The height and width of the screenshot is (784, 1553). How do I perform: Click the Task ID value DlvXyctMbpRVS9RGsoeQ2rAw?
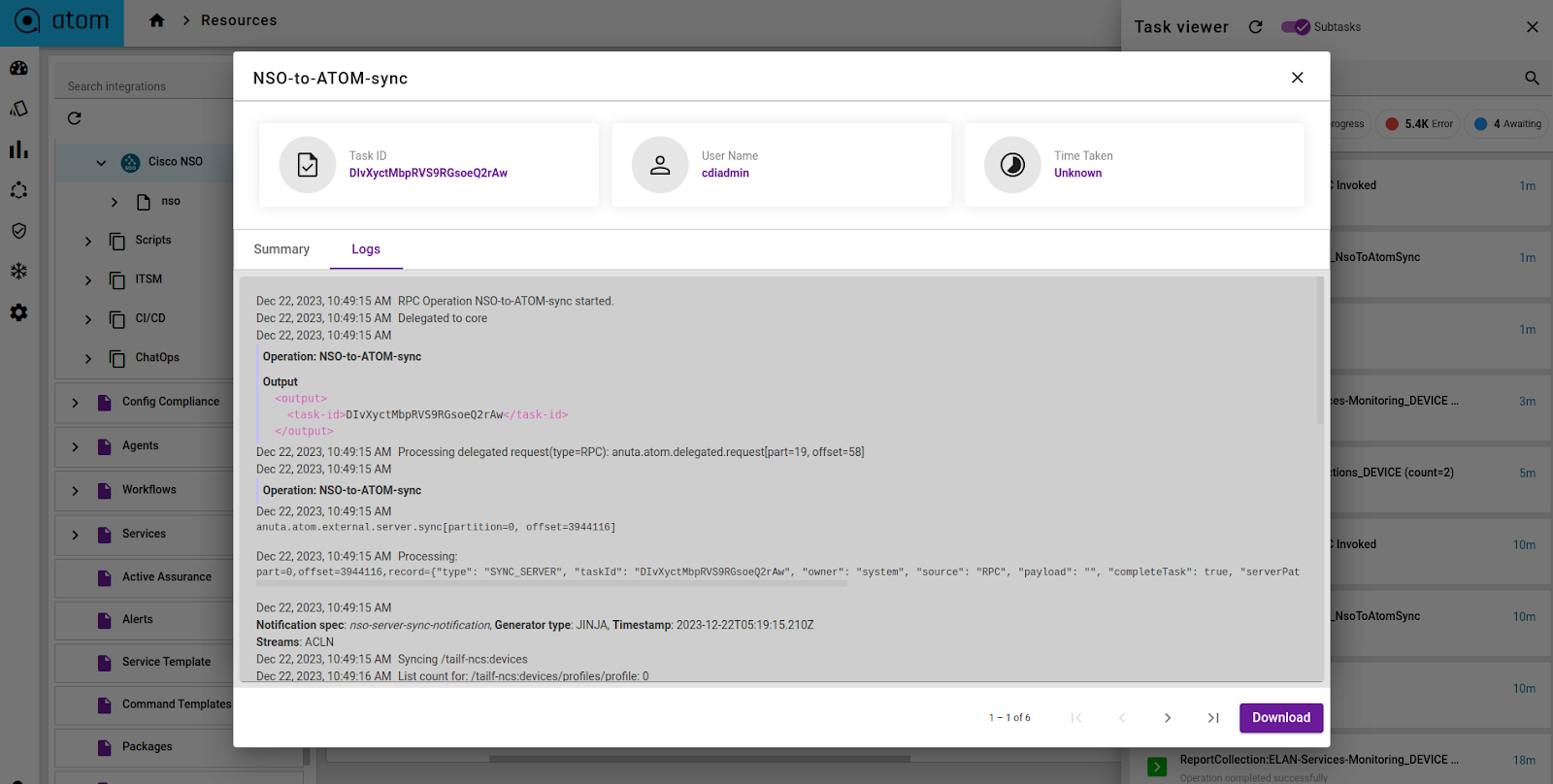coord(428,174)
